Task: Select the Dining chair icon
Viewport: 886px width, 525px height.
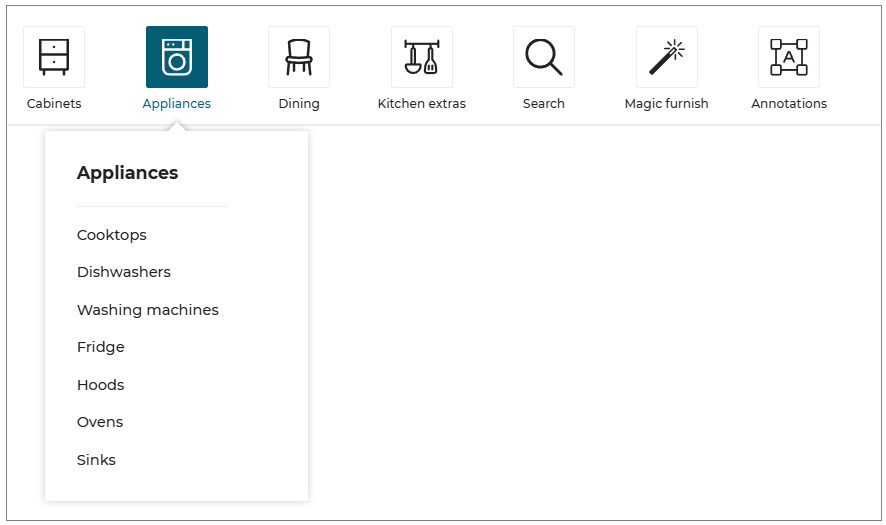Action: (x=299, y=57)
